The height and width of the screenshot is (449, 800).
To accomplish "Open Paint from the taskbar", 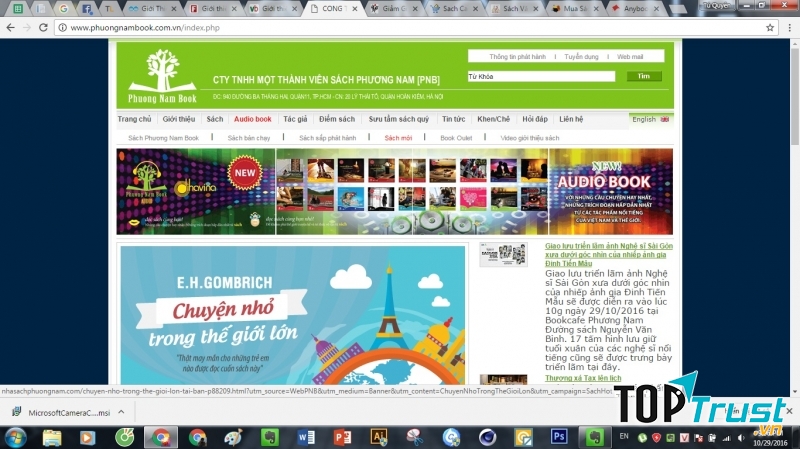I will [x=233, y=438].
